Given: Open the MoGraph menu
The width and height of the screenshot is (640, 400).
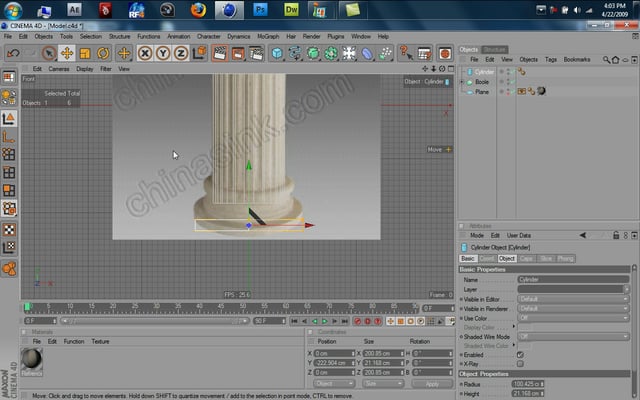Looking at the screenshot, I should 268,36.
